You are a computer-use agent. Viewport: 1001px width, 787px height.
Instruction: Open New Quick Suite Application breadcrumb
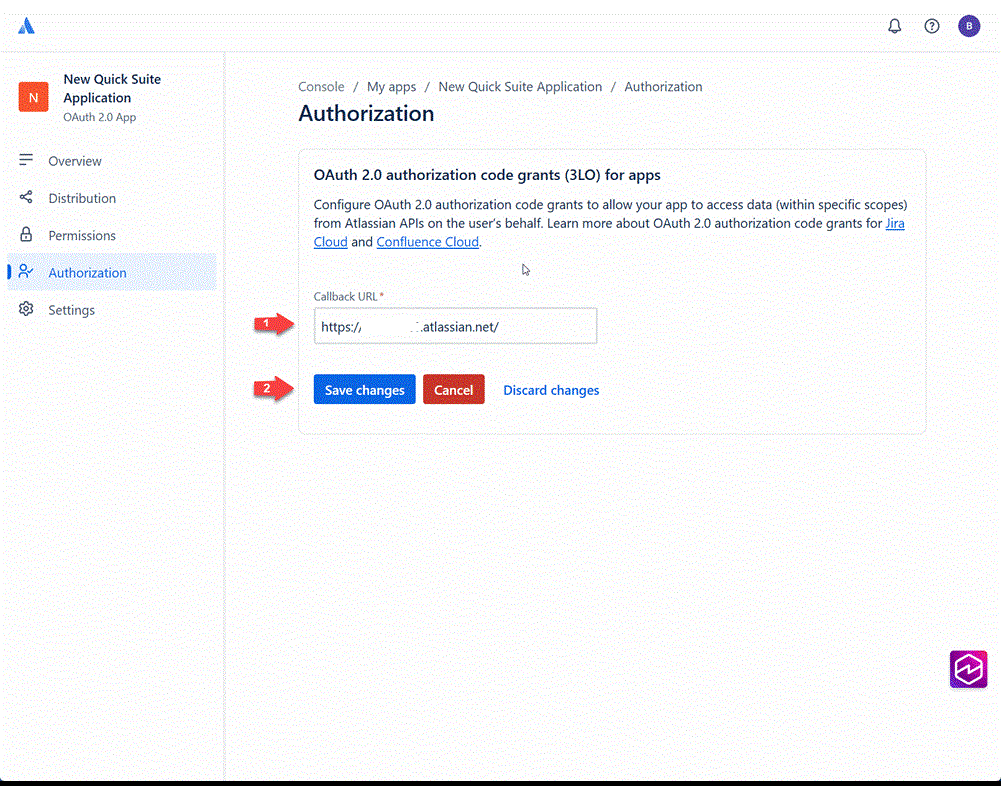coord(520,87)
